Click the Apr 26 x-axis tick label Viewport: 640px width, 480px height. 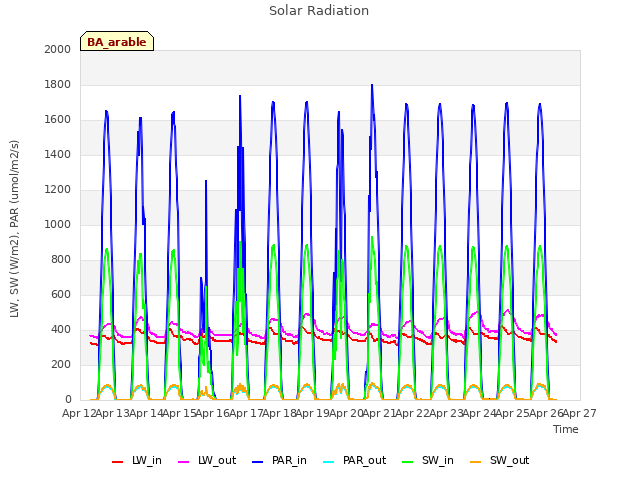pos(546,413)
